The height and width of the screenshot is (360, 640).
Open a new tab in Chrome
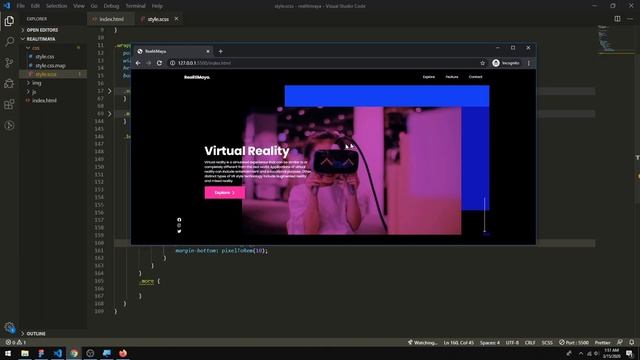coord(220,51)
